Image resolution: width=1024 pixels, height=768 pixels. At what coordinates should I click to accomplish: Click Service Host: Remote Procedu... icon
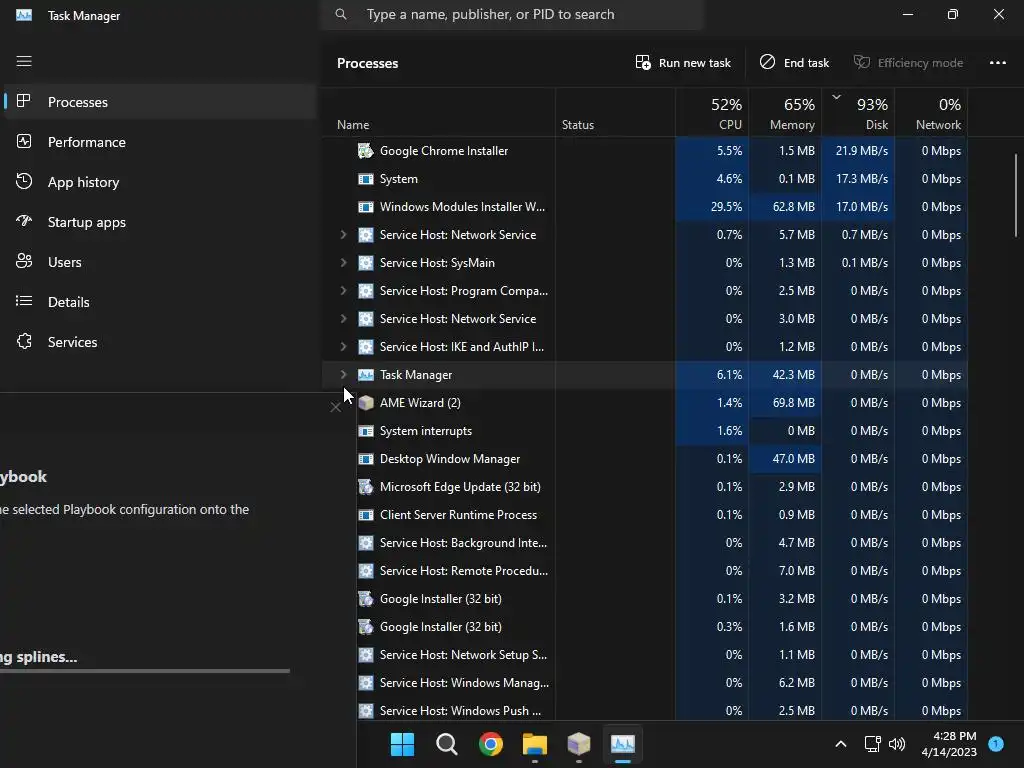[x=366, y=571]
